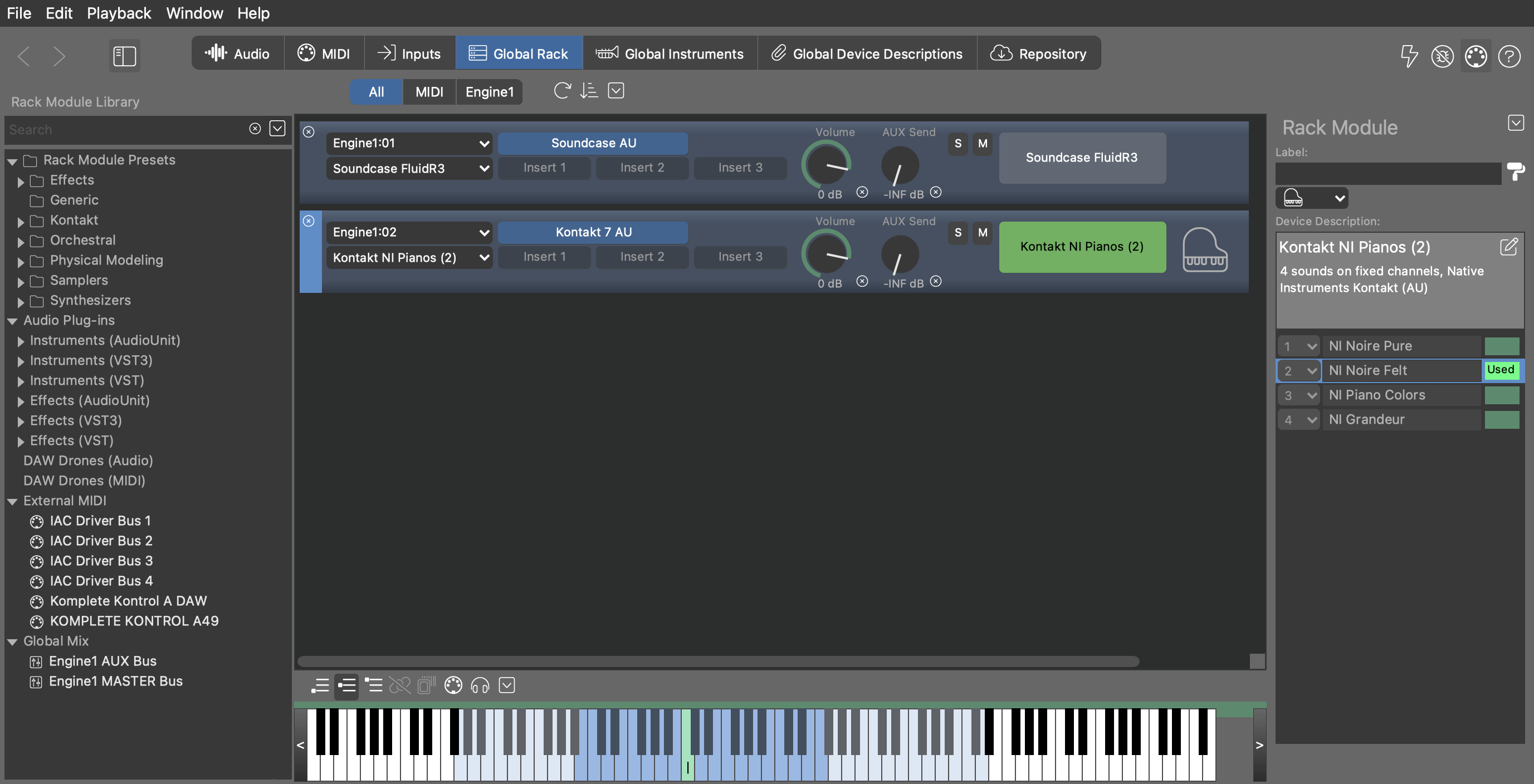The image size is (1534, 784).
Task: Edit the Kontakt NI Pianos device description
Action: [1508, 247]
